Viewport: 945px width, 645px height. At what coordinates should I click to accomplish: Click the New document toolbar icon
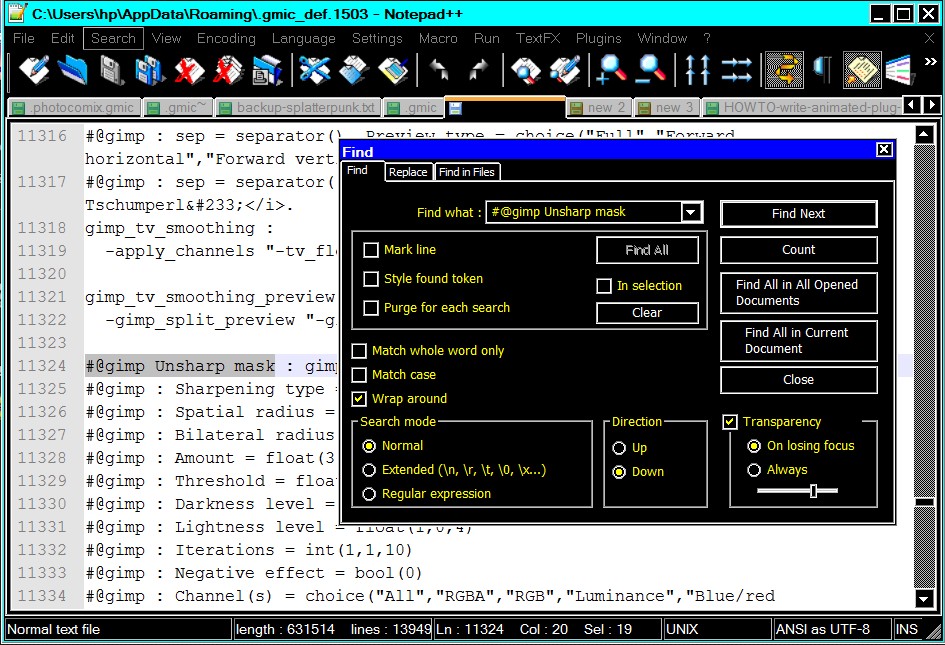click(34, 70)
